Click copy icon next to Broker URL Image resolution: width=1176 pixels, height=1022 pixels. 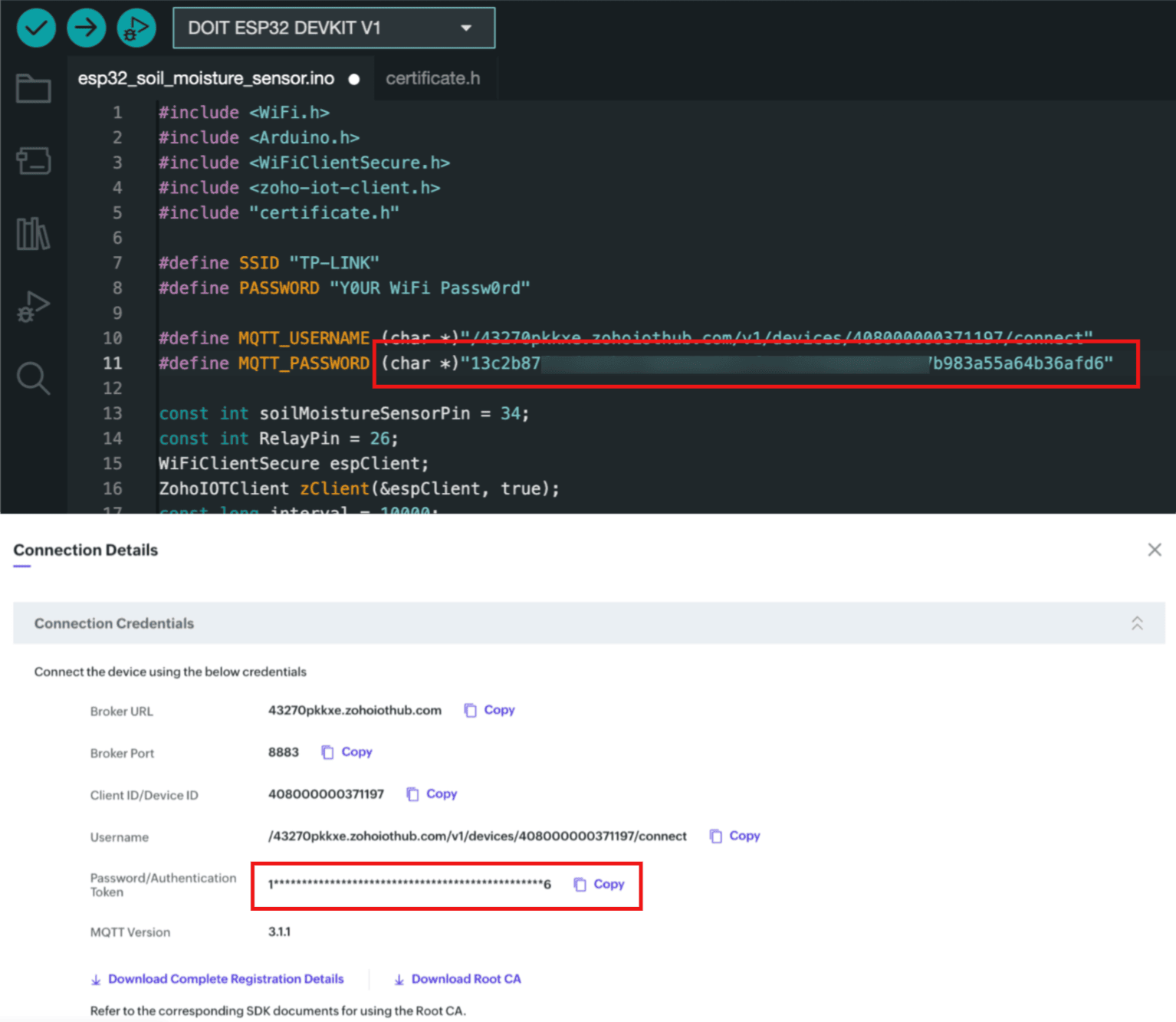click(x=470, y=711)
